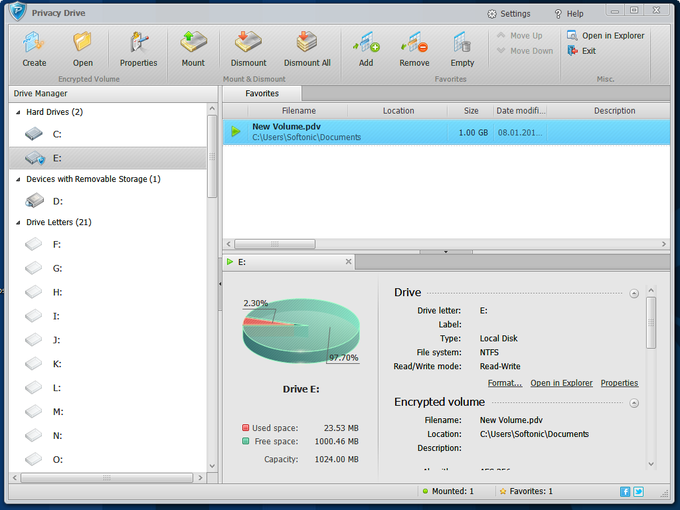Collapse the Encrypted volume section
Viewport: 680px width, 510px height.
[x=634, y=403]
